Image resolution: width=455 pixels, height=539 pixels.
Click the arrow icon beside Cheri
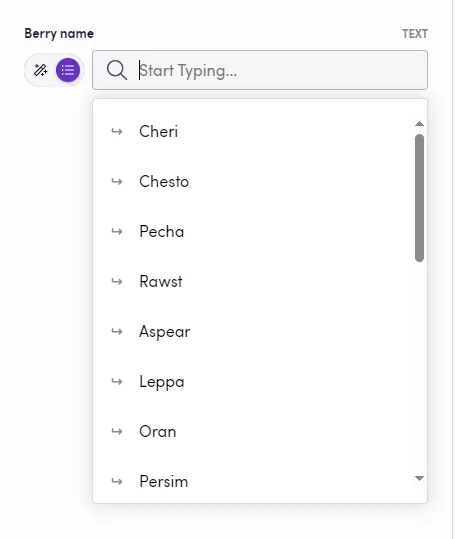(117, 131)
